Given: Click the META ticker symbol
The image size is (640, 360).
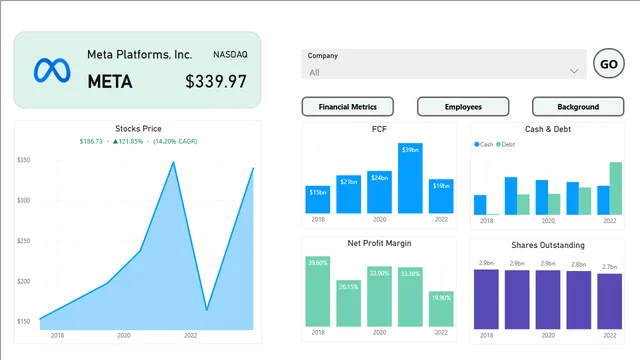Looking at the screenshot, I should tap(110, 82).
